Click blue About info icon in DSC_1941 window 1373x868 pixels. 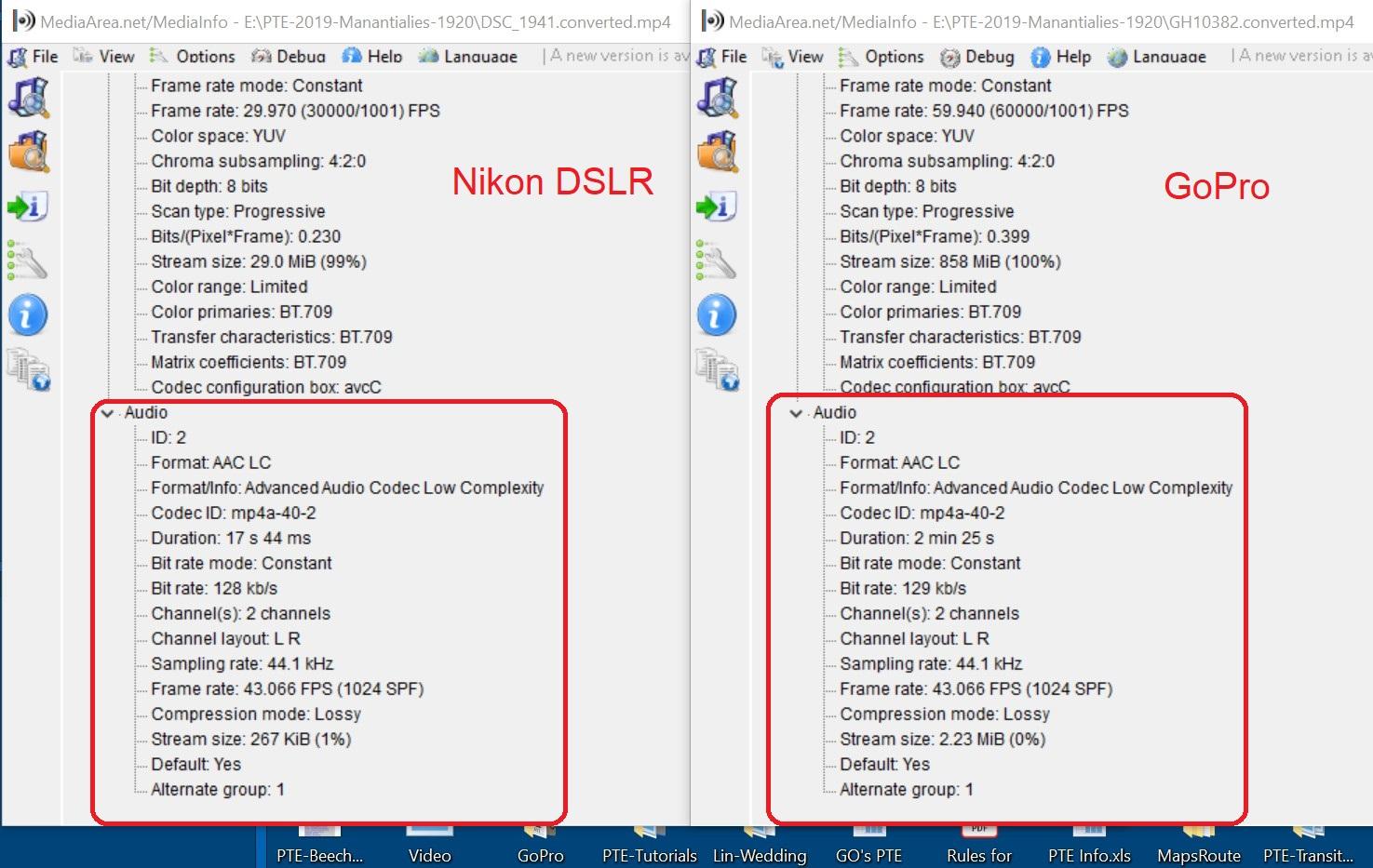(x=28, y=315)
